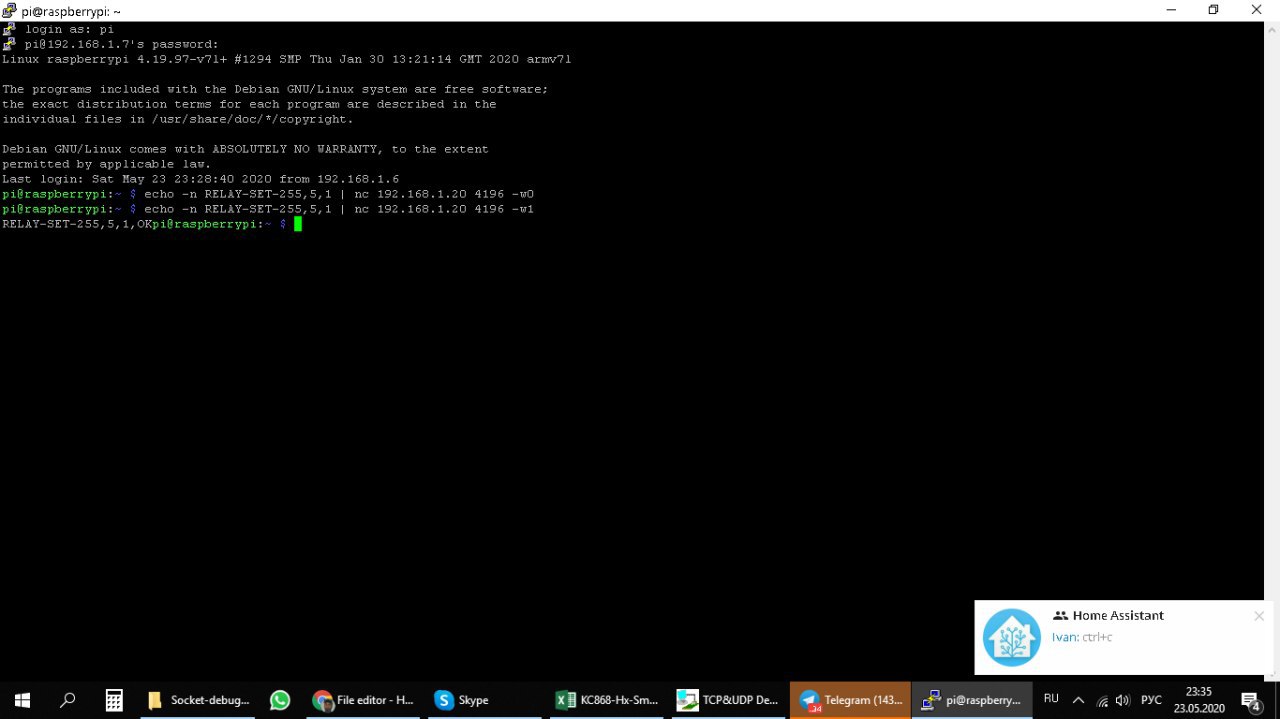Click РУС keyboard layout indicator

1151,700
